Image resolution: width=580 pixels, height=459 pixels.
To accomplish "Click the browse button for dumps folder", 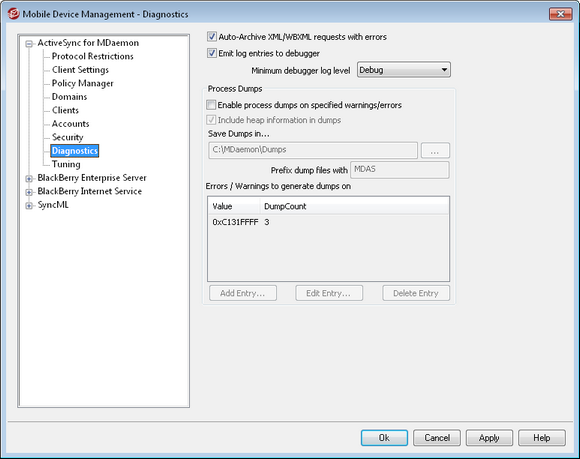I will tap(435, 151).
